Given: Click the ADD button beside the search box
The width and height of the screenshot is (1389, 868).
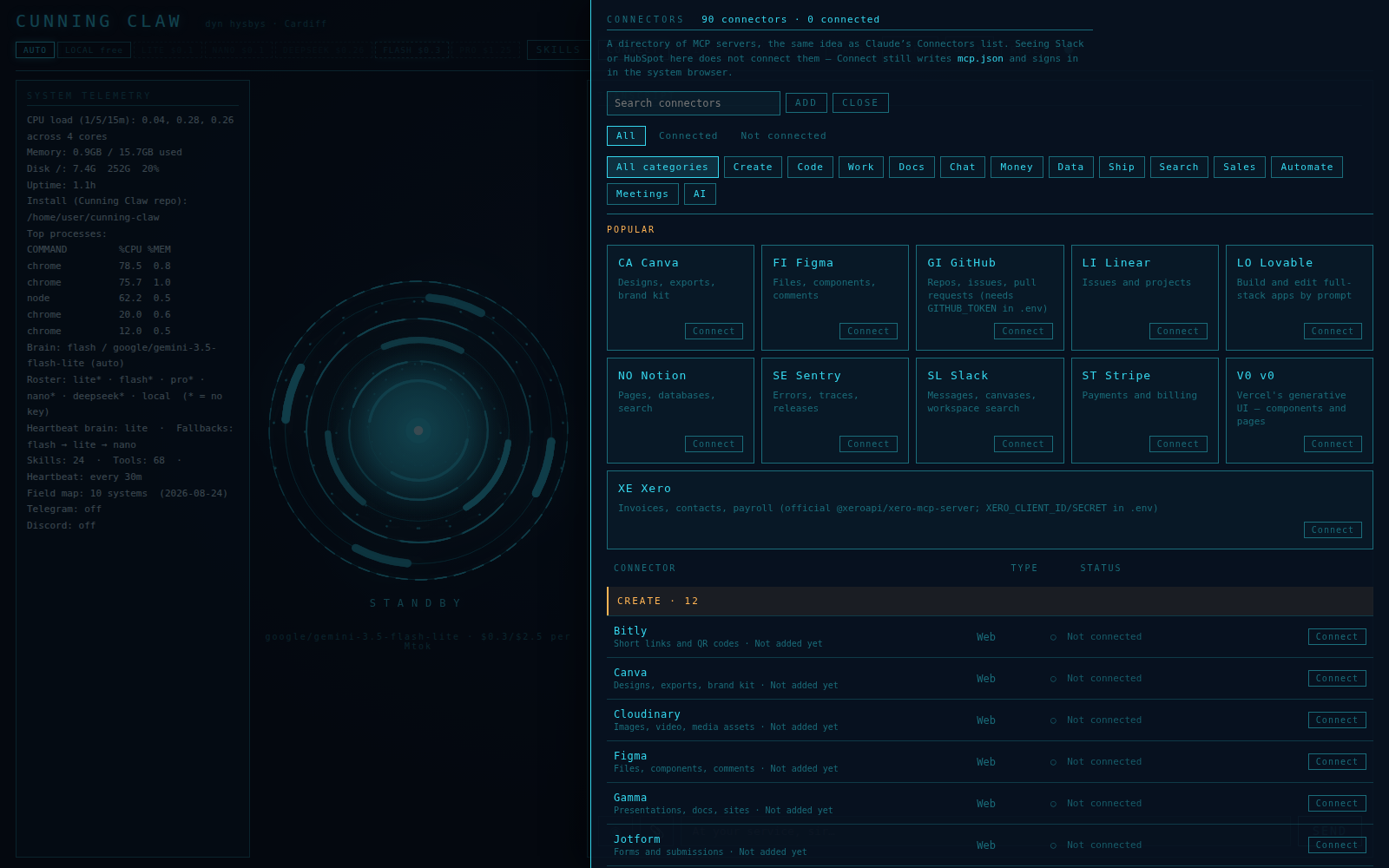Looking at the screenshot, I should (x=806, y=103).
